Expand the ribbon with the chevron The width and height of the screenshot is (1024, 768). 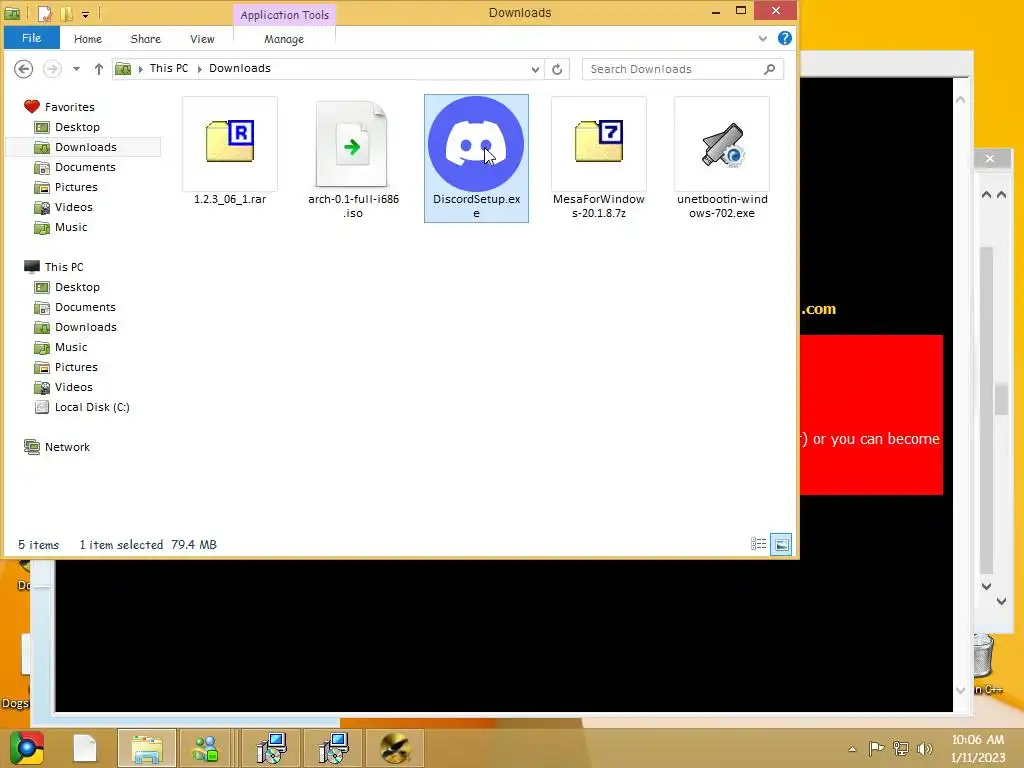[762, 39]
